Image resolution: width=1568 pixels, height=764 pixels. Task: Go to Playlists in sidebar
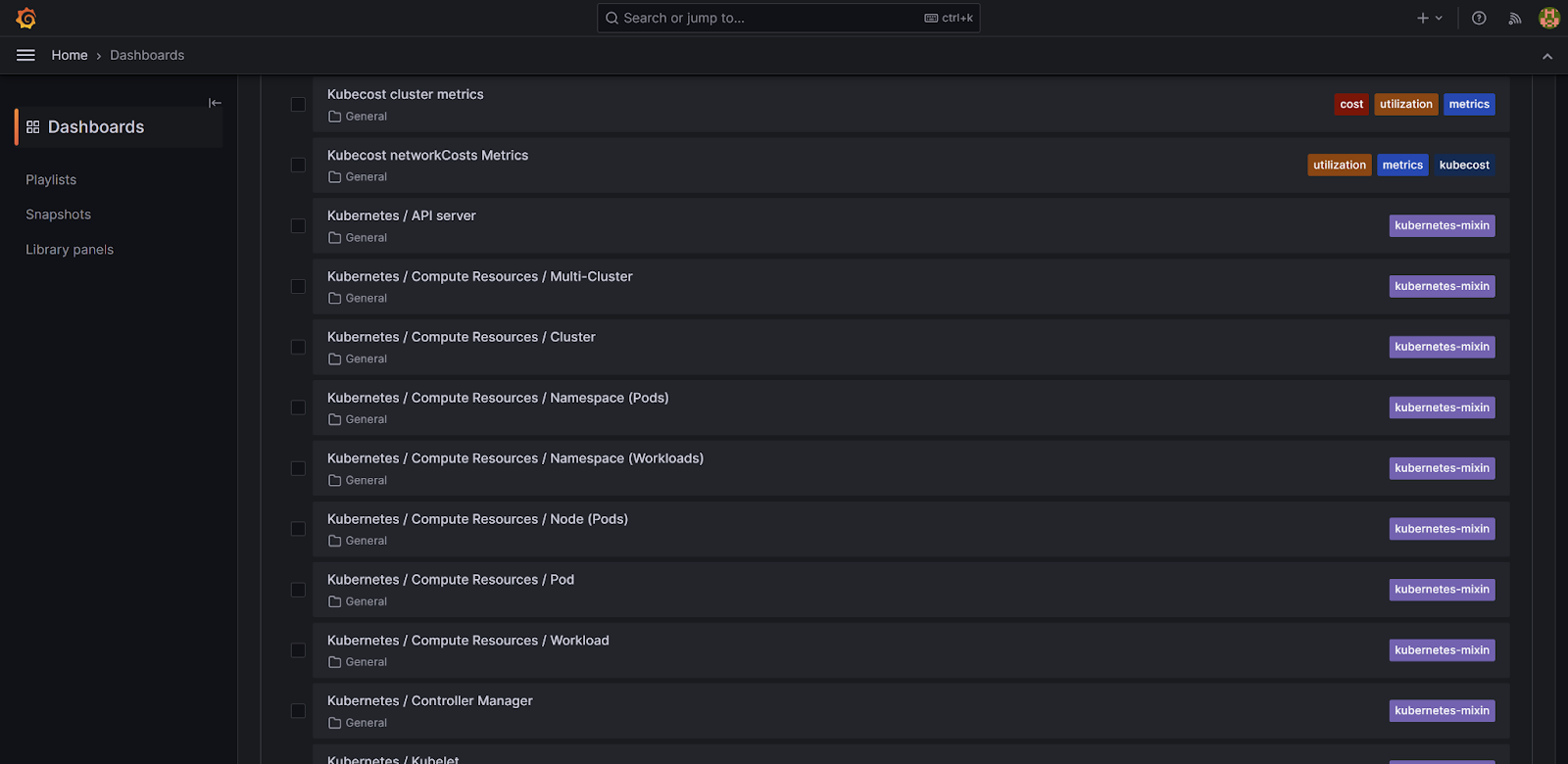point(51,180)
